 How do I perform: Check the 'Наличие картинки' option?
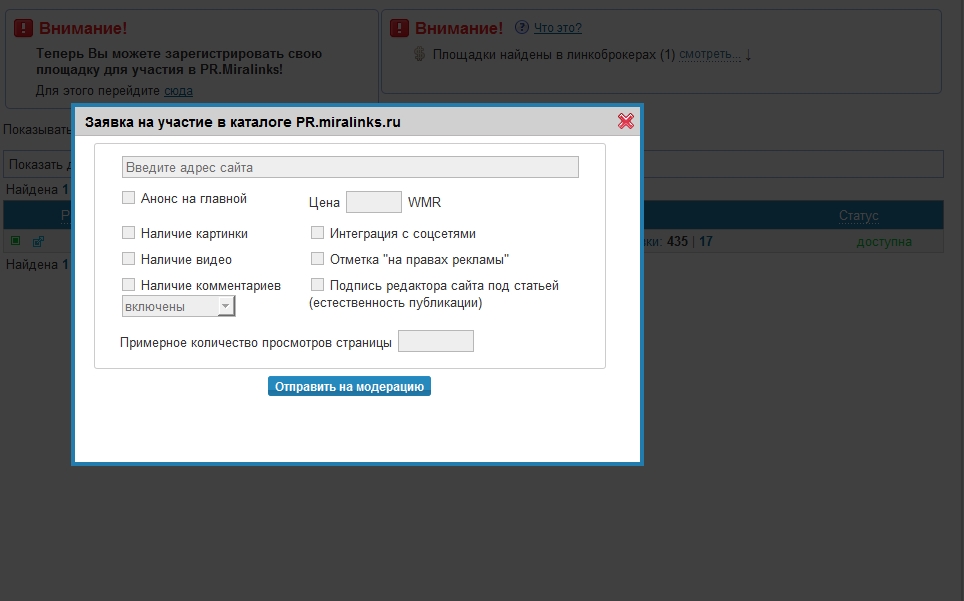(128, 232)
